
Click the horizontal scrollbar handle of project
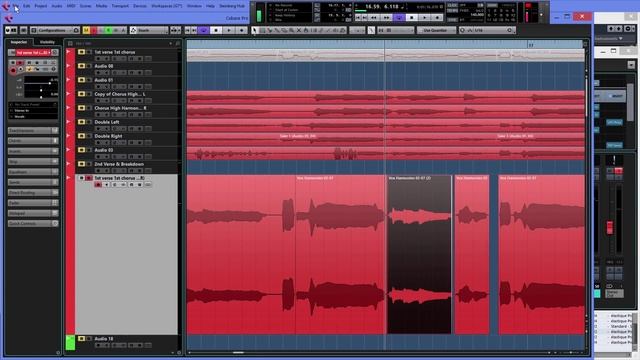pyautogui.click(x=238, y=353)
